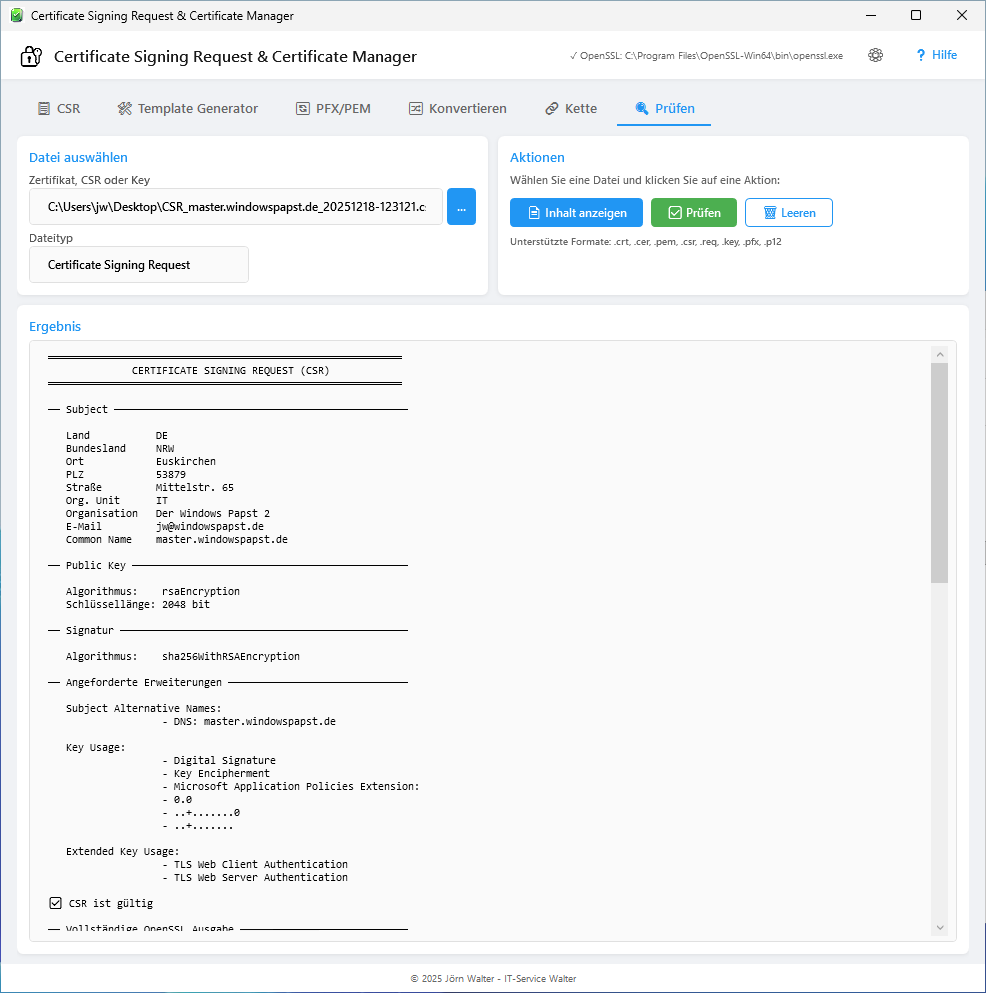Image resolution: width=986 pixels, height=993 pixels.
Task: Switch to the Template Generator tab
Action: (197, 109)
